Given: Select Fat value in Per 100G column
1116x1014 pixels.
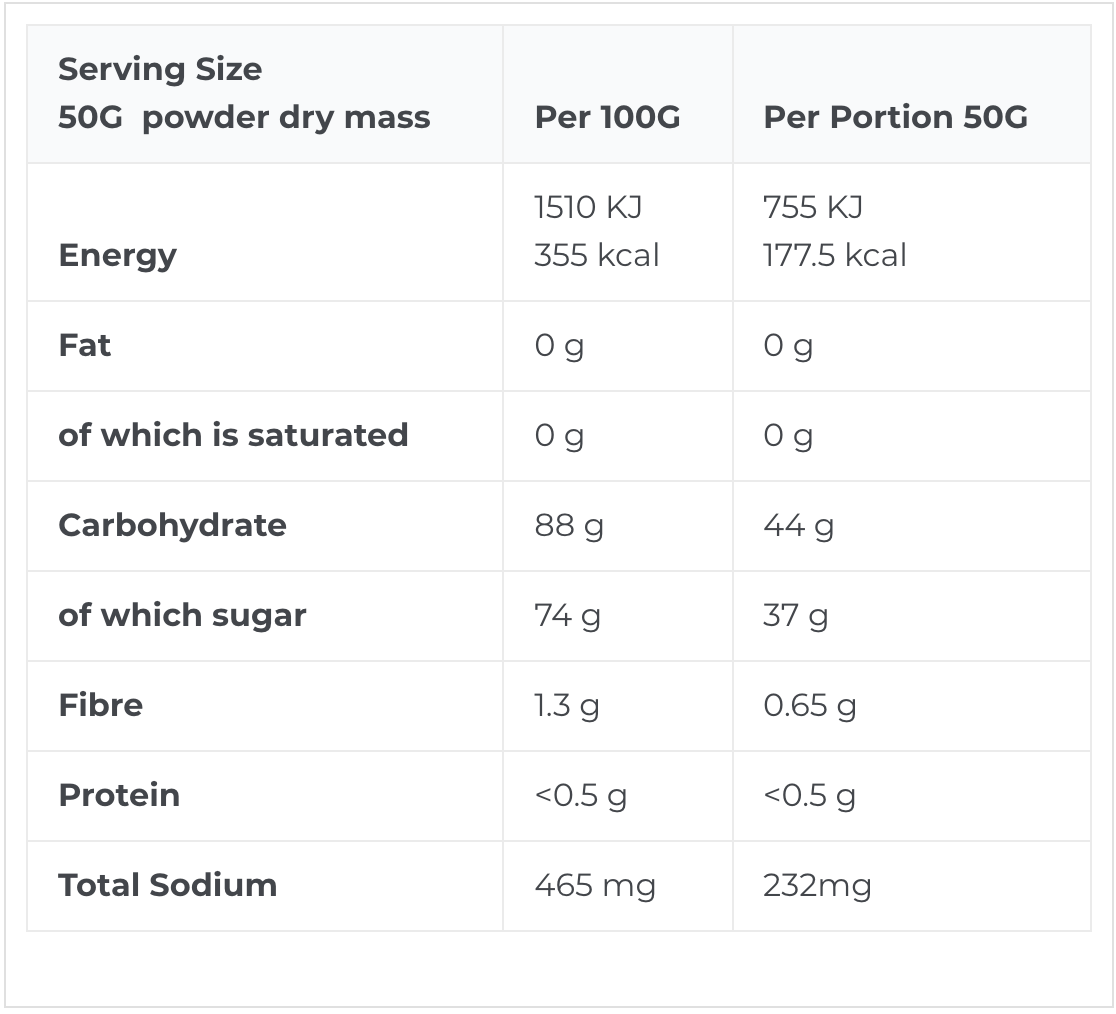Looking at the screenshot, I should [x=559, y=346].
